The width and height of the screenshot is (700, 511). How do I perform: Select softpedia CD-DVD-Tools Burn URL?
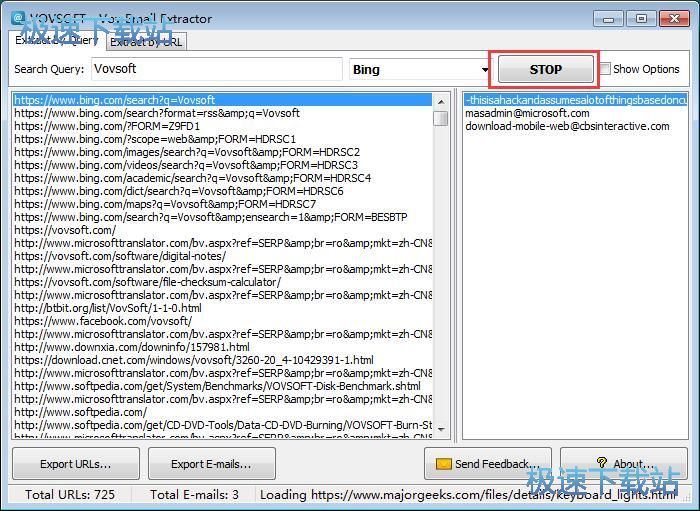[222, 425]
